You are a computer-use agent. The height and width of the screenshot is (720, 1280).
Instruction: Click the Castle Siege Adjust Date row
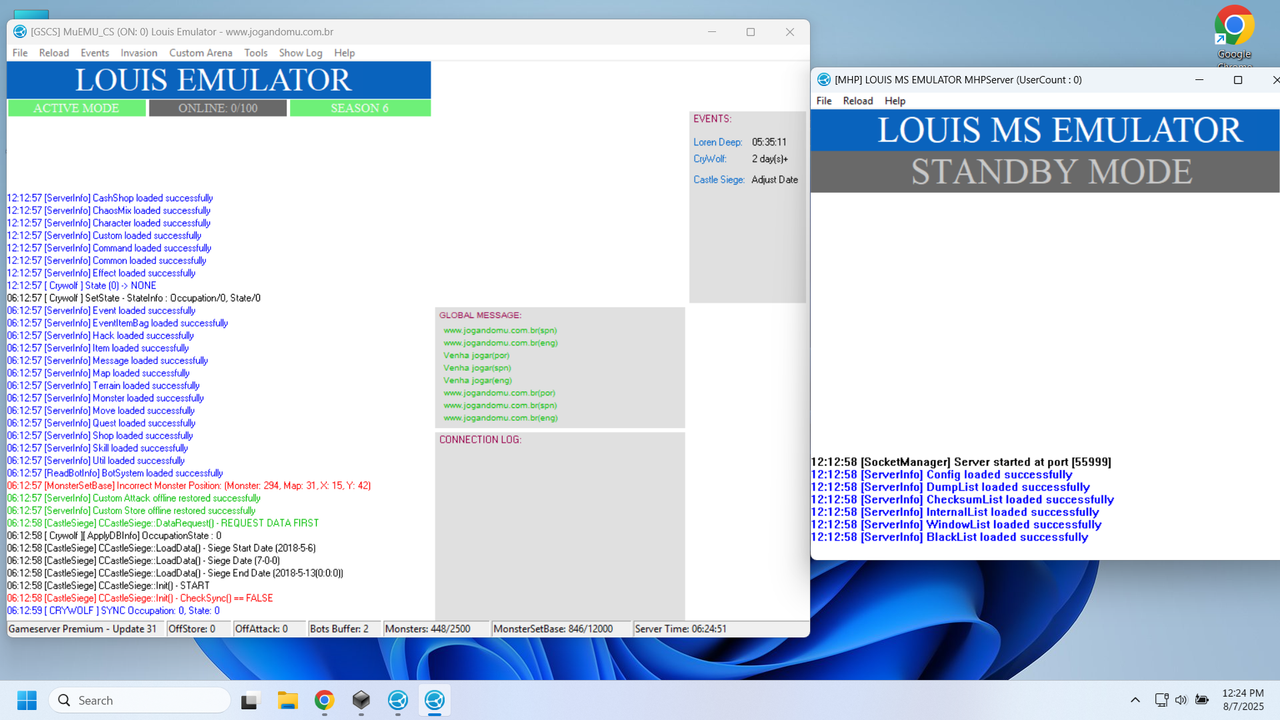[x=746, y=180]
